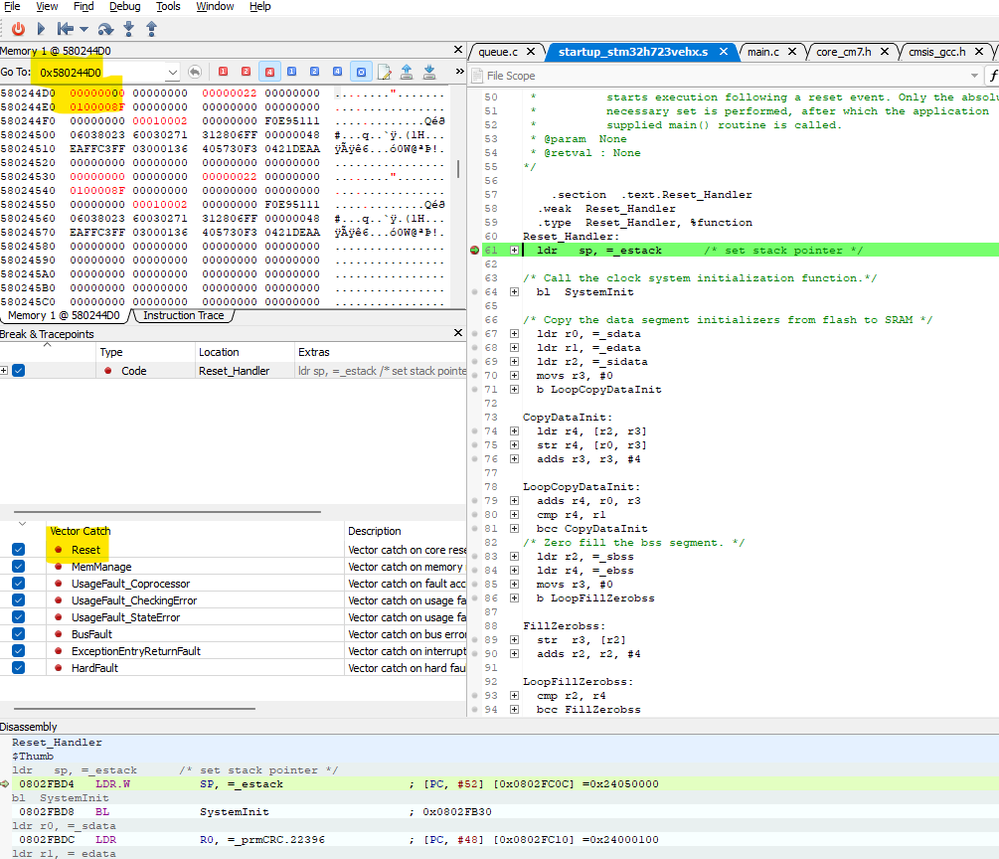Toggle the UsageFault_CheckingError vector catch
Viewport: 999px width, 859px height.
tap(18, 600)
